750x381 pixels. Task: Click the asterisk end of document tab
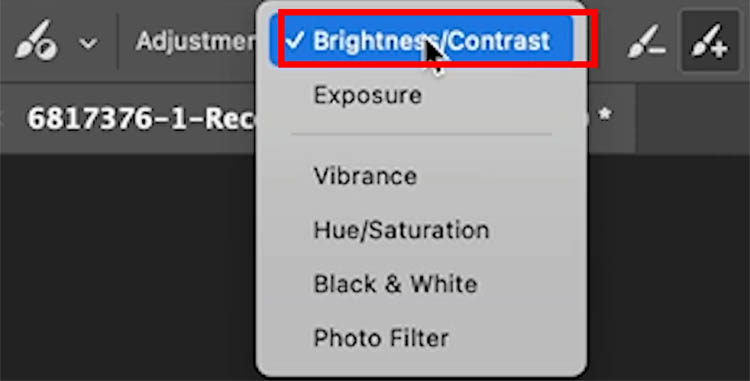[606, 115]
